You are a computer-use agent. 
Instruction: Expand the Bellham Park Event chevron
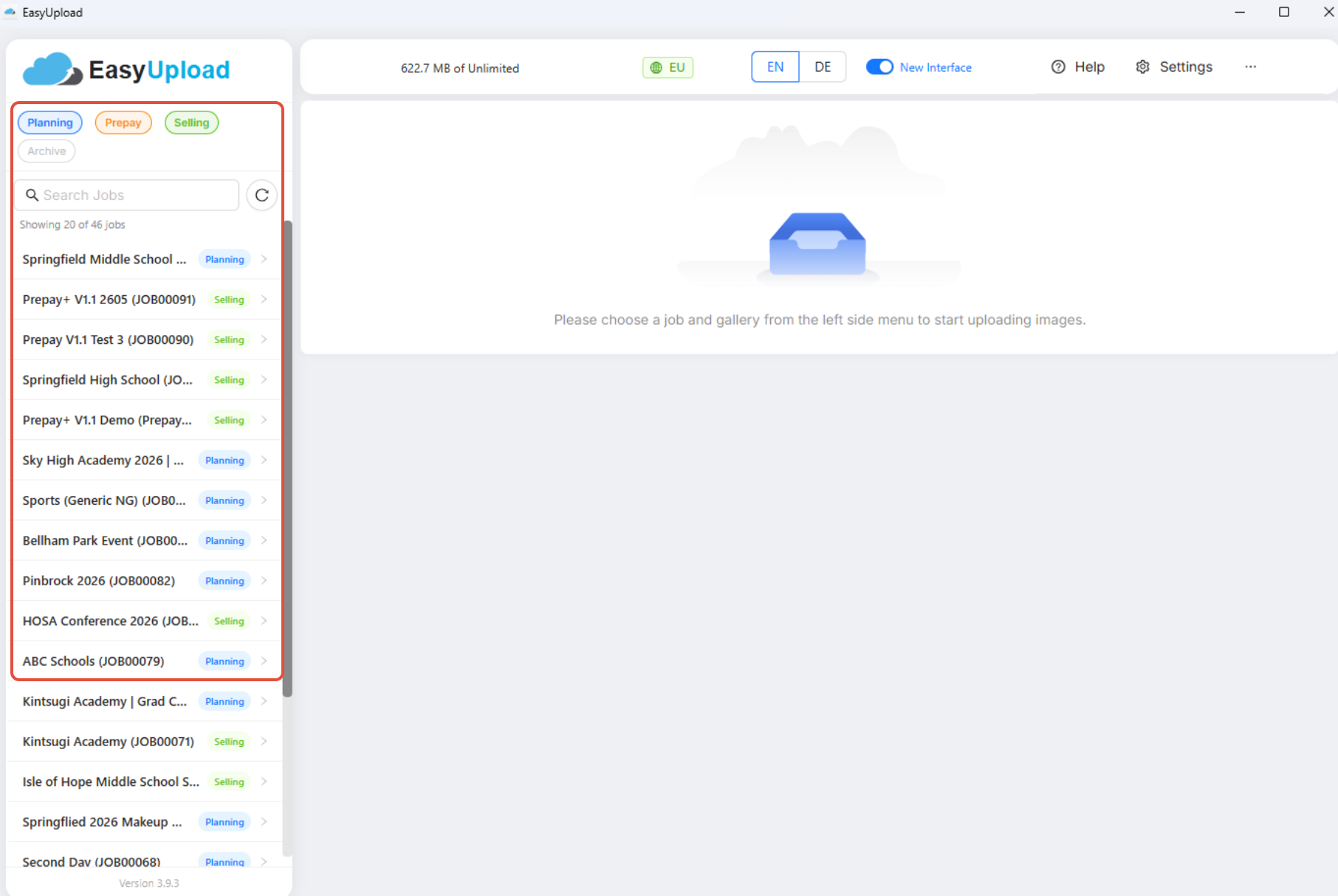click(264, 540)
